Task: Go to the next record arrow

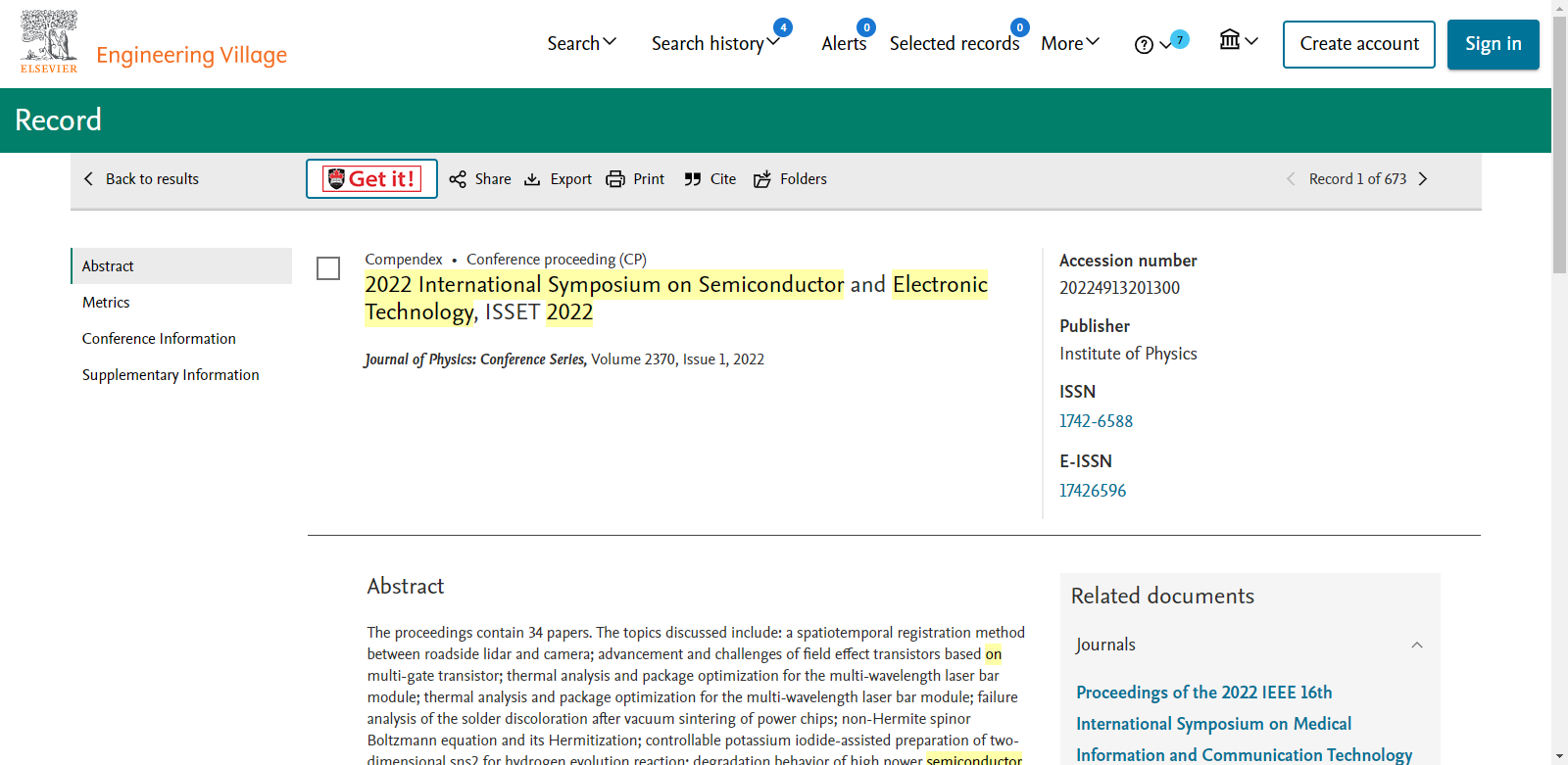Action: pyautogui.click(x=1423, y=179)
